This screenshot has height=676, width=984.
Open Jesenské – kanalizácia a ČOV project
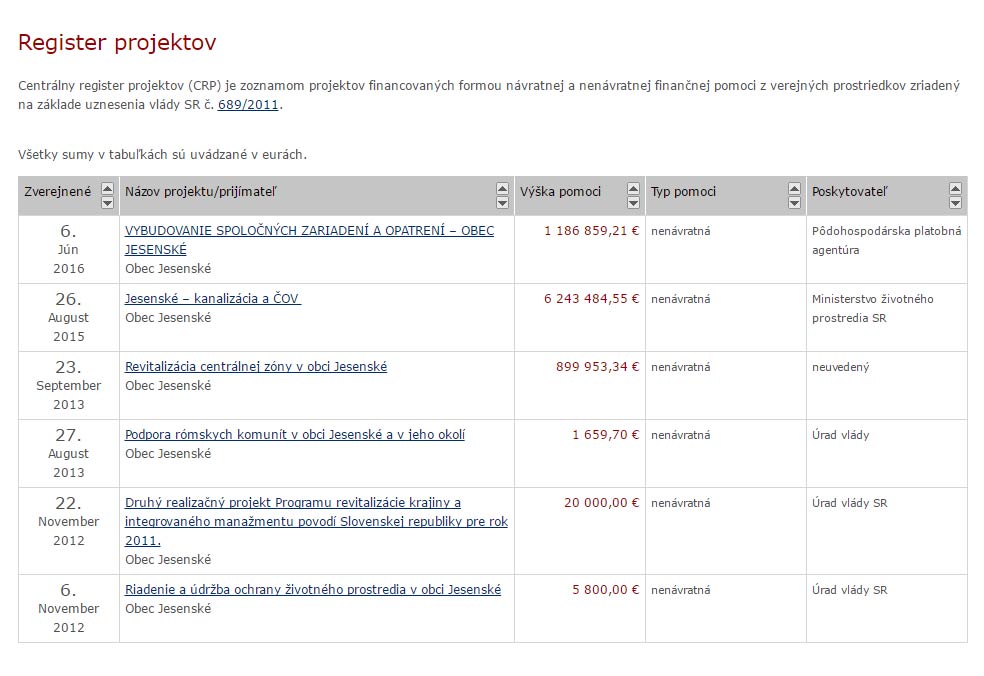pos(212,298)
